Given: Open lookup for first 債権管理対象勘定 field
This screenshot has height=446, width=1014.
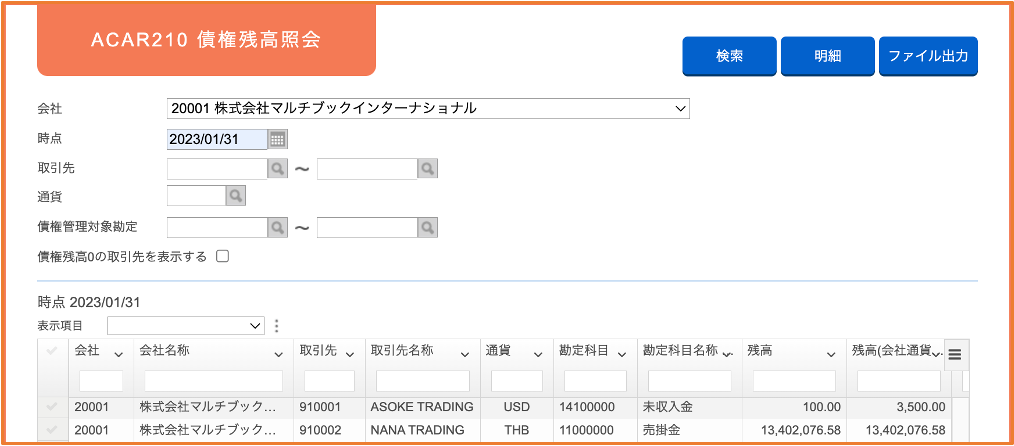Looking at the screenshot, I should [277, 227].
